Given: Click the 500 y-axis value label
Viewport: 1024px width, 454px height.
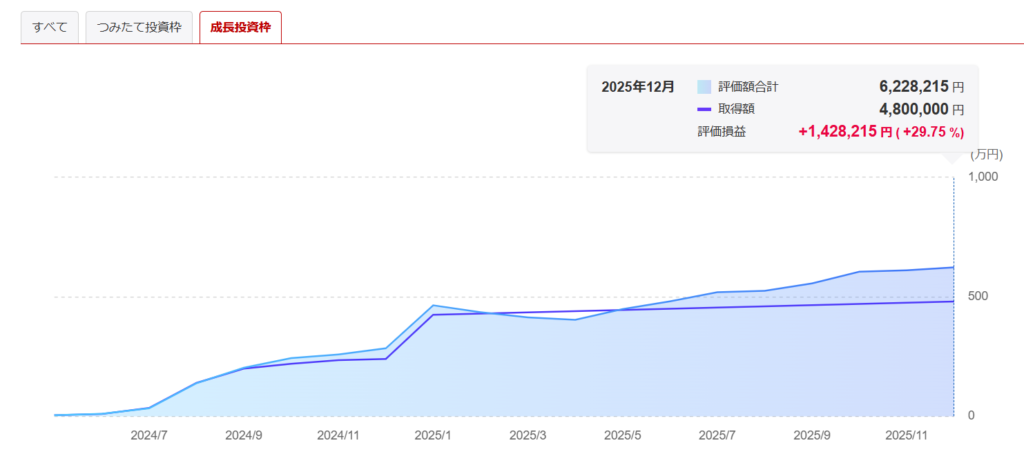Looking at the screenshot, I should tap(979, 296).
